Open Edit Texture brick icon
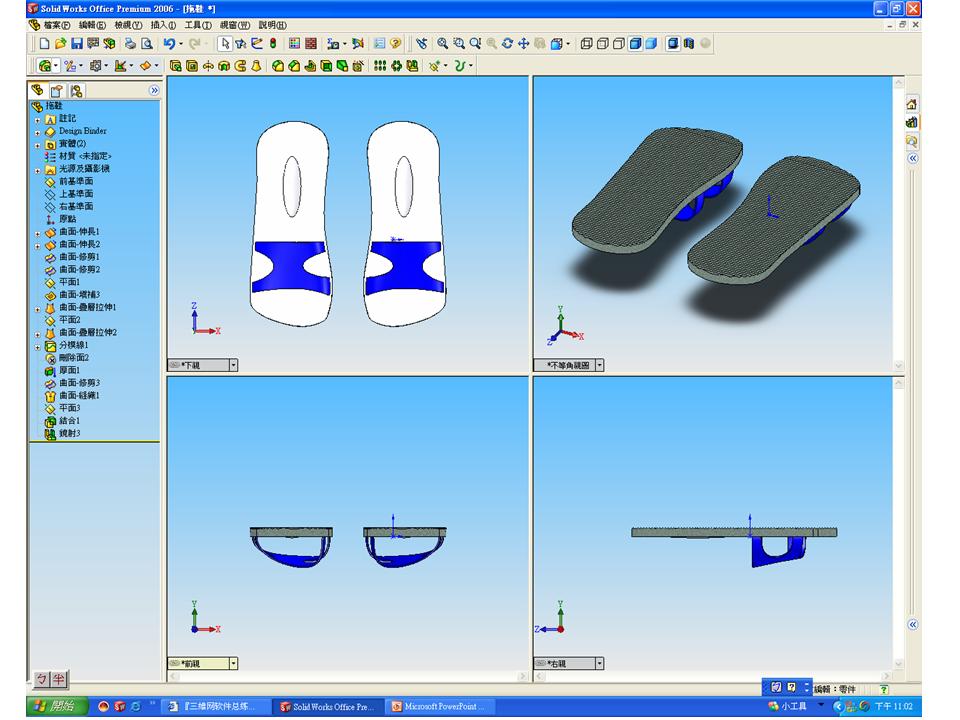Image resolution: width=960 pixels, height=720 pixels. [311, 43]
